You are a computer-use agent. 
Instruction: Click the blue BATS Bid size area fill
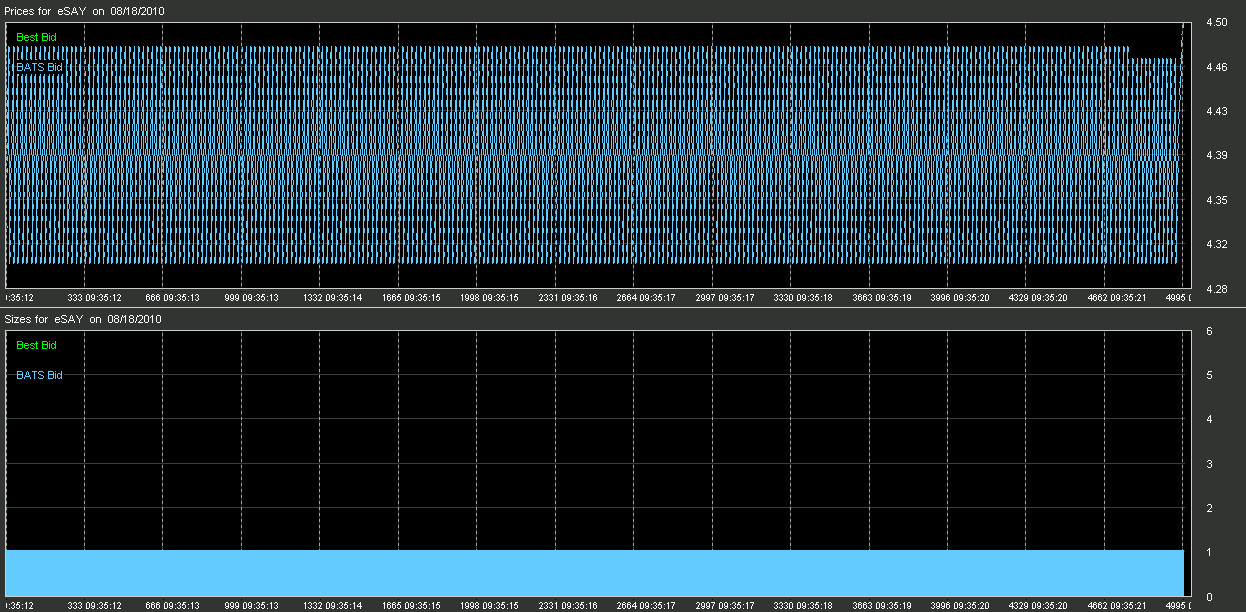595,573
